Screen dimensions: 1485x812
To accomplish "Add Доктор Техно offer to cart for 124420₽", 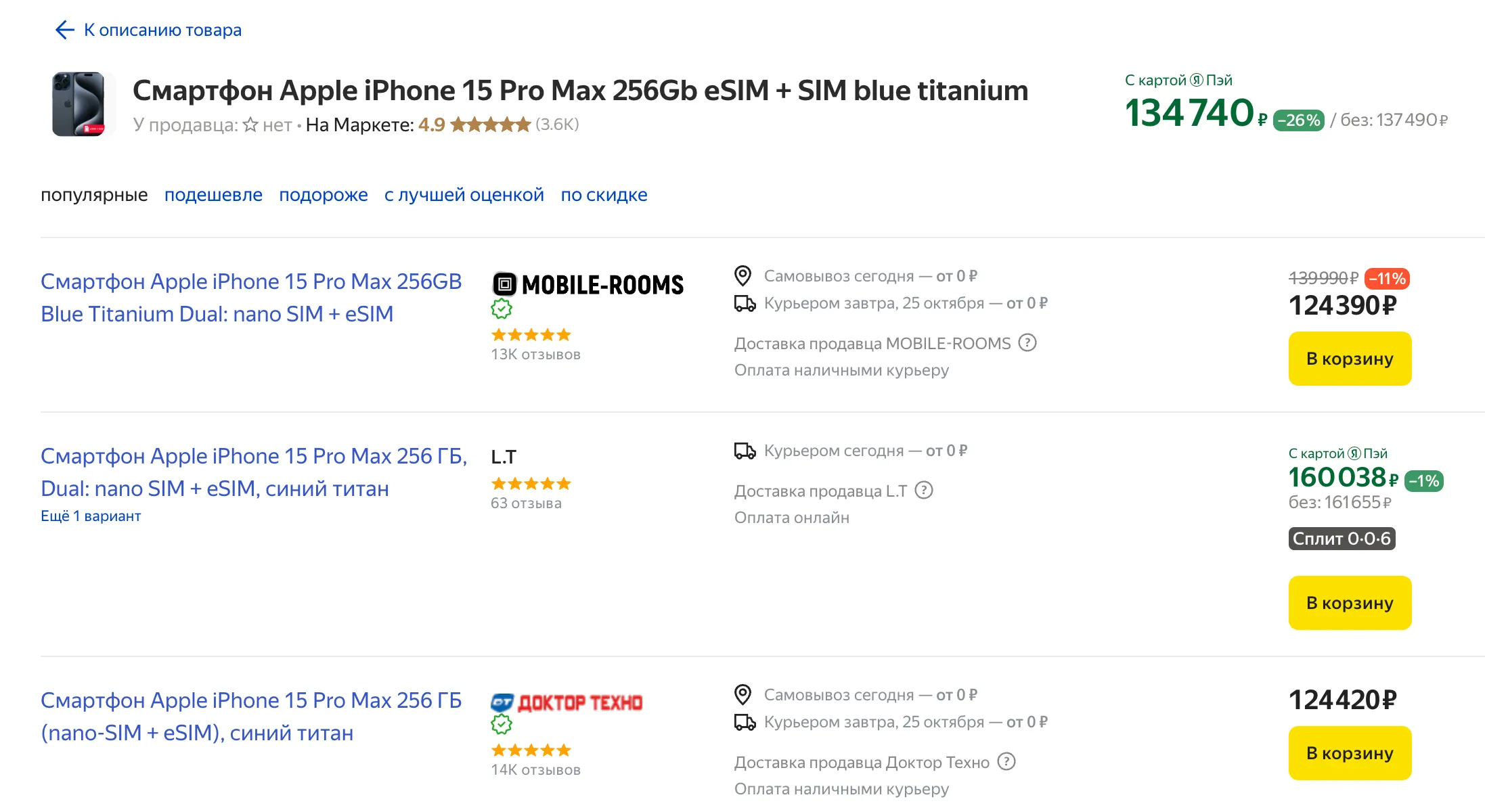I will (x=1350, y=753).
